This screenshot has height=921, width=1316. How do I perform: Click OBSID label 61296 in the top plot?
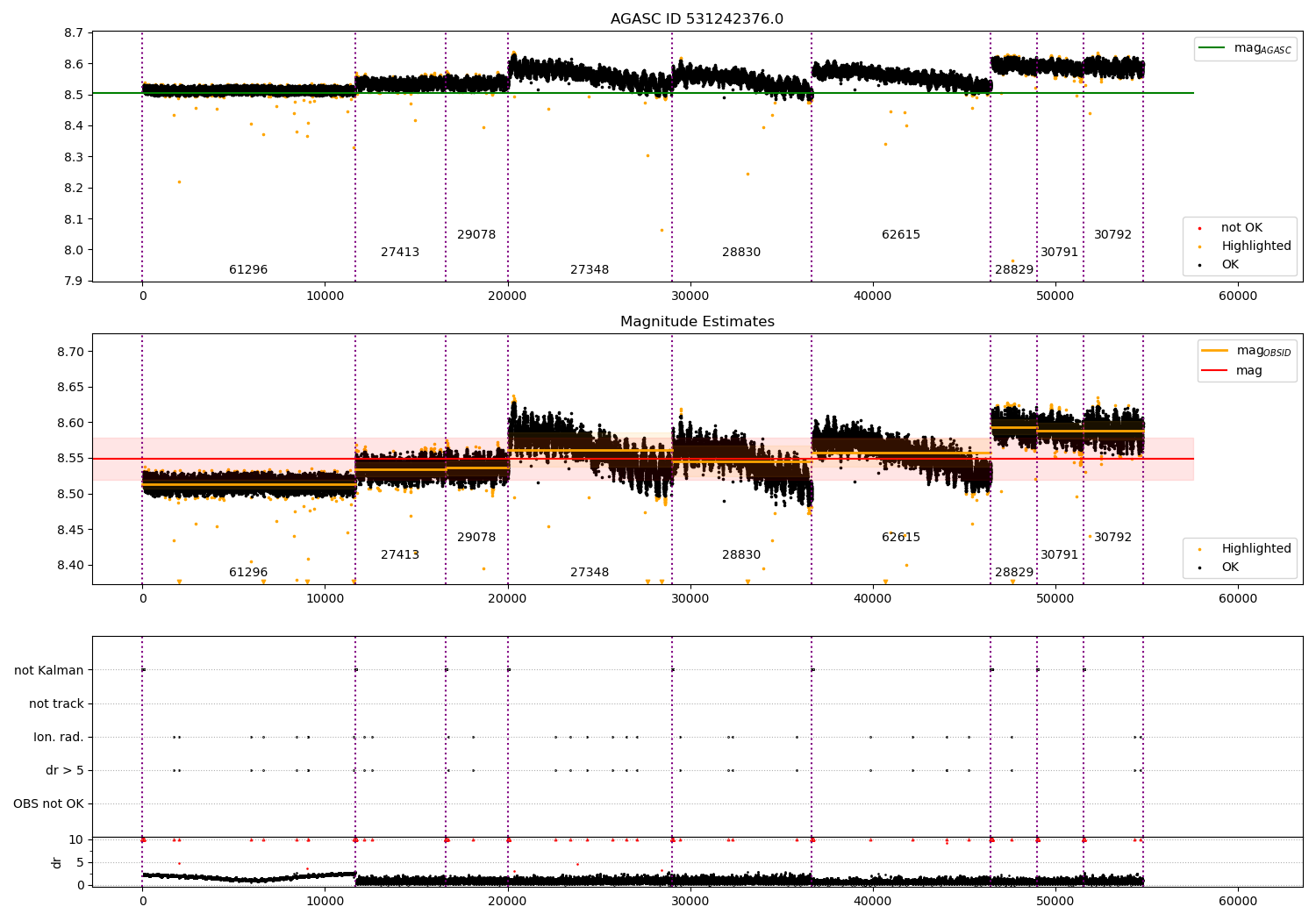[248, 270]
